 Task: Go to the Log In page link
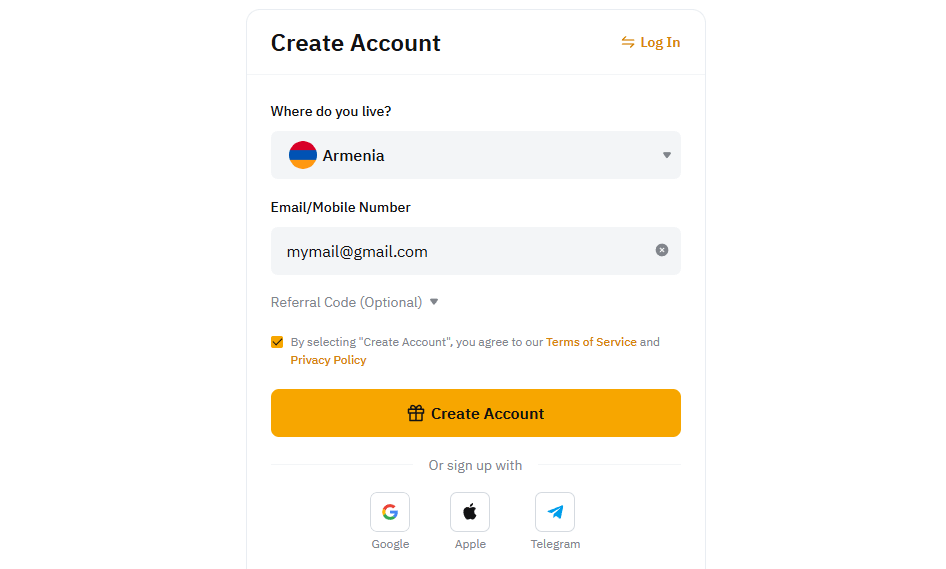(660, 42)
